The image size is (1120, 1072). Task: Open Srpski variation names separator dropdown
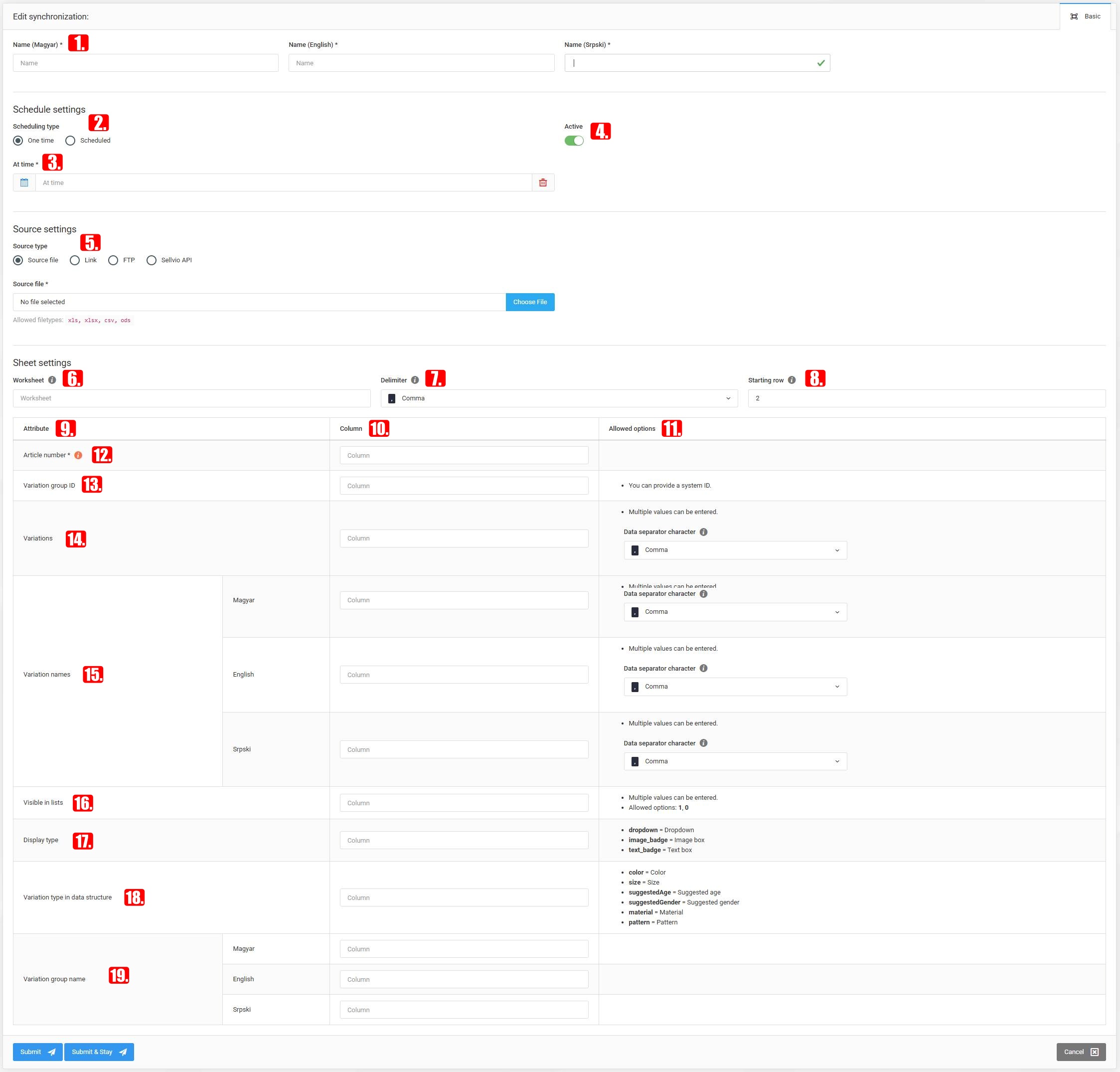[735, 762]
